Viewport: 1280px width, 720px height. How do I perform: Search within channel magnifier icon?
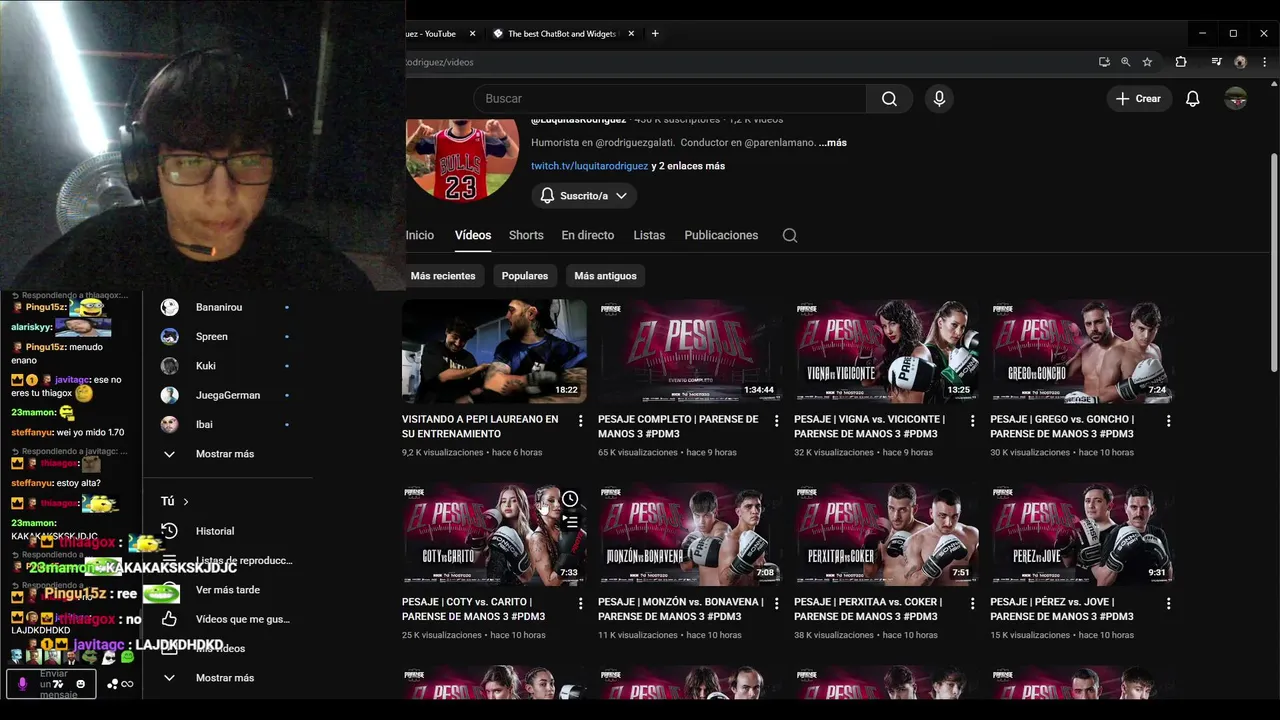[x=790, y=235]
